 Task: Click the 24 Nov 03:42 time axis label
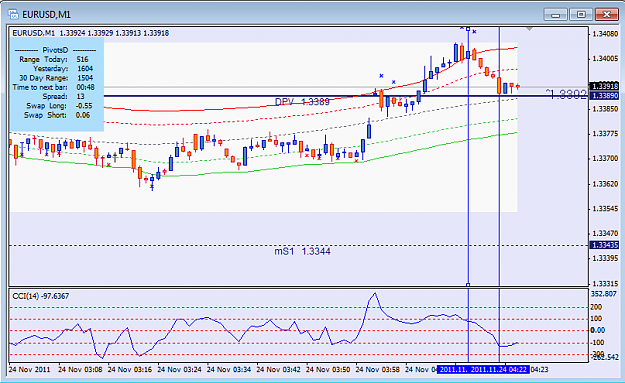coord(278,369)
